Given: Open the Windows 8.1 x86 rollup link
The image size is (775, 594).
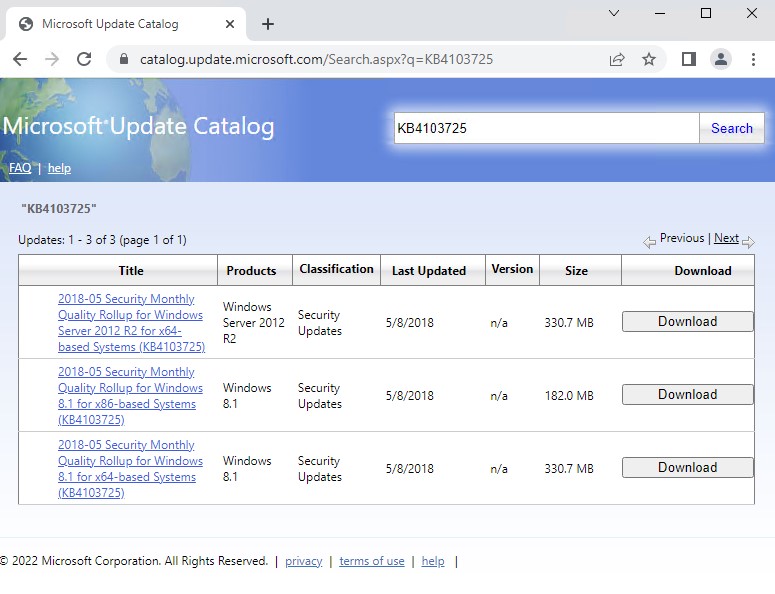Looking at the screenshot, I should click(130, 396).
